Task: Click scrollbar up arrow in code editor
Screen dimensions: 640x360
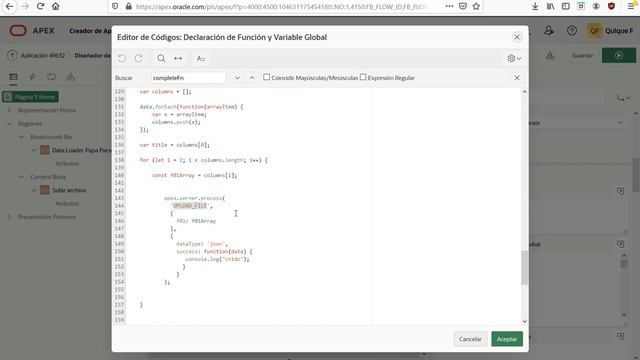Action: coord(524,92)
